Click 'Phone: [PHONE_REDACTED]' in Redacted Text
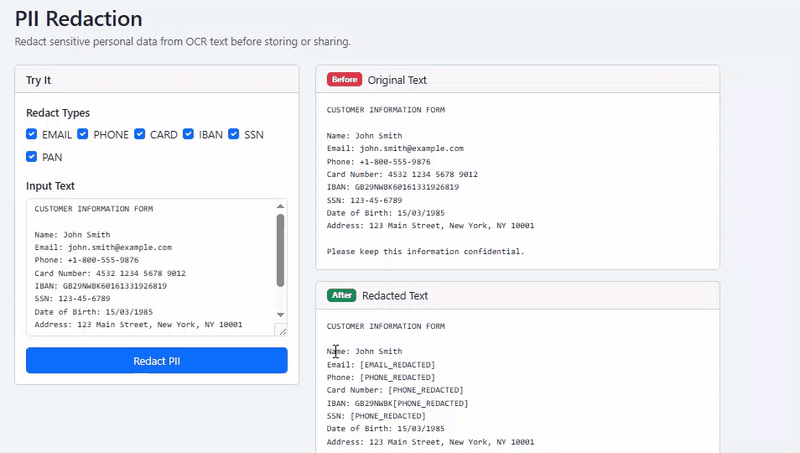 pos(381,378)
